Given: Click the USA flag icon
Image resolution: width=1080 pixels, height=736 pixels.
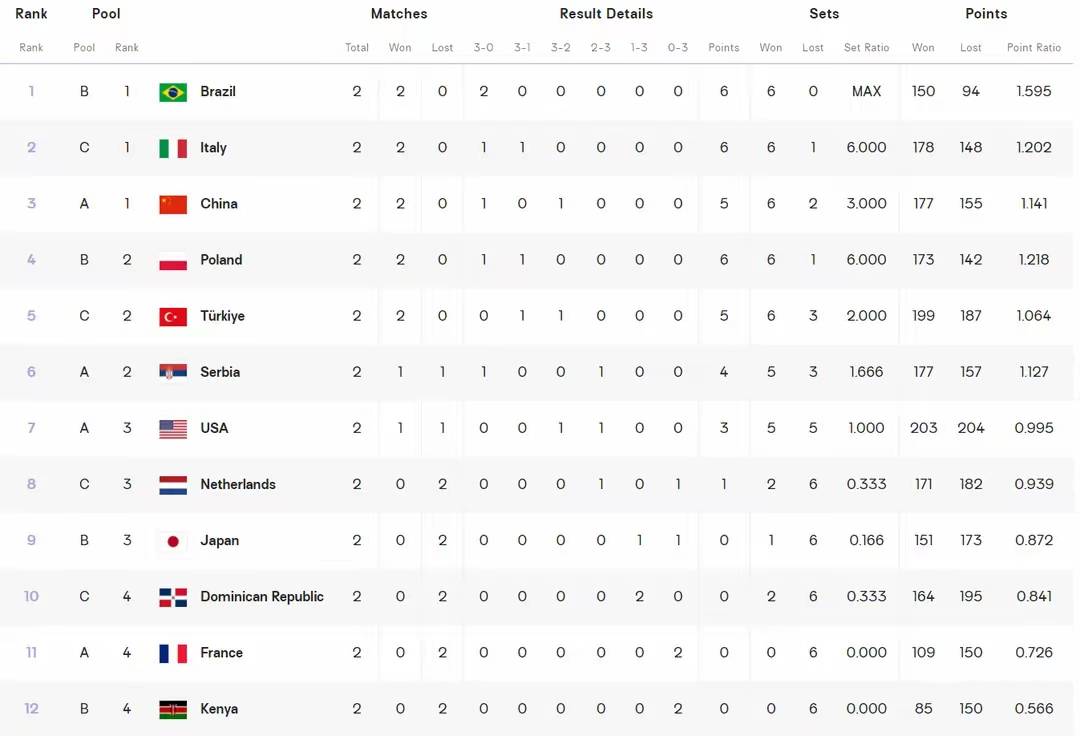Looking at the screenshot, I should 173,428.
